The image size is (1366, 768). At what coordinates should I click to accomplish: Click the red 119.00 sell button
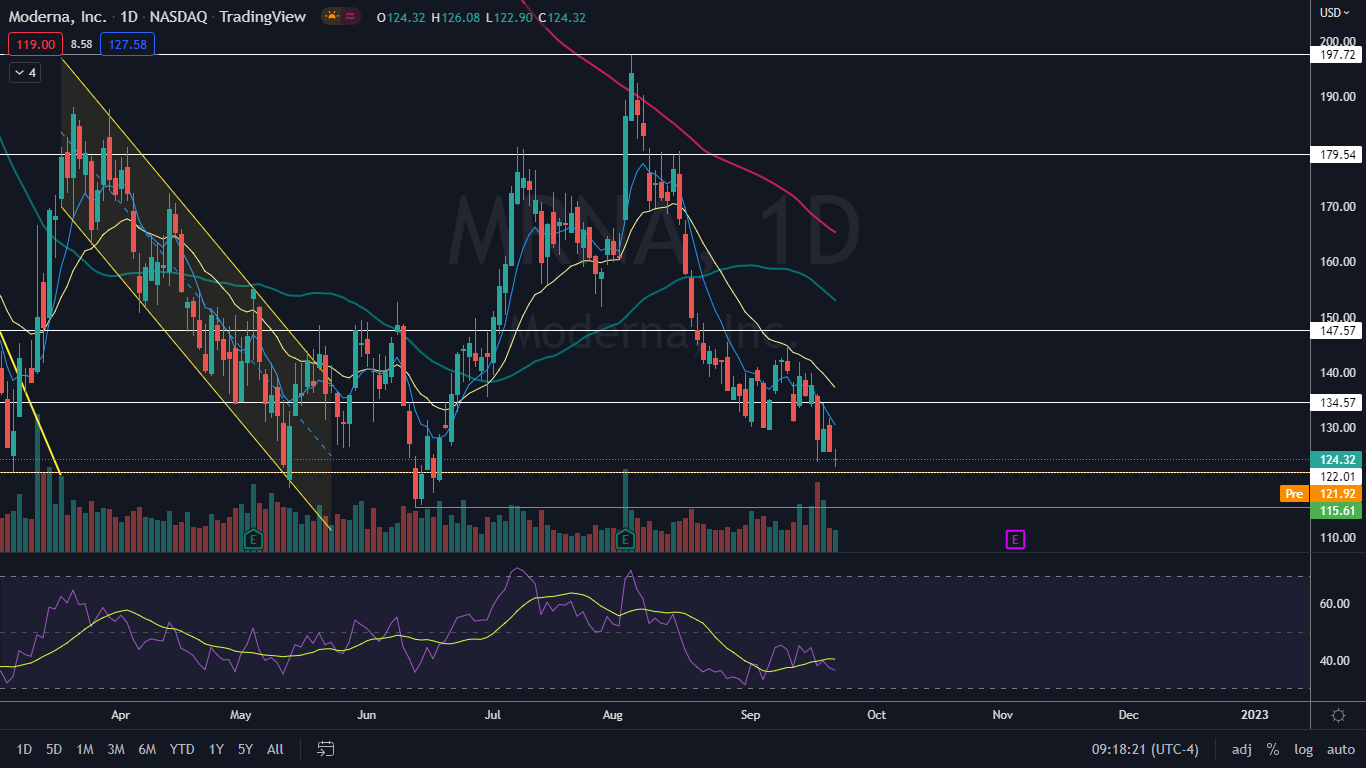tap(36, 44)
